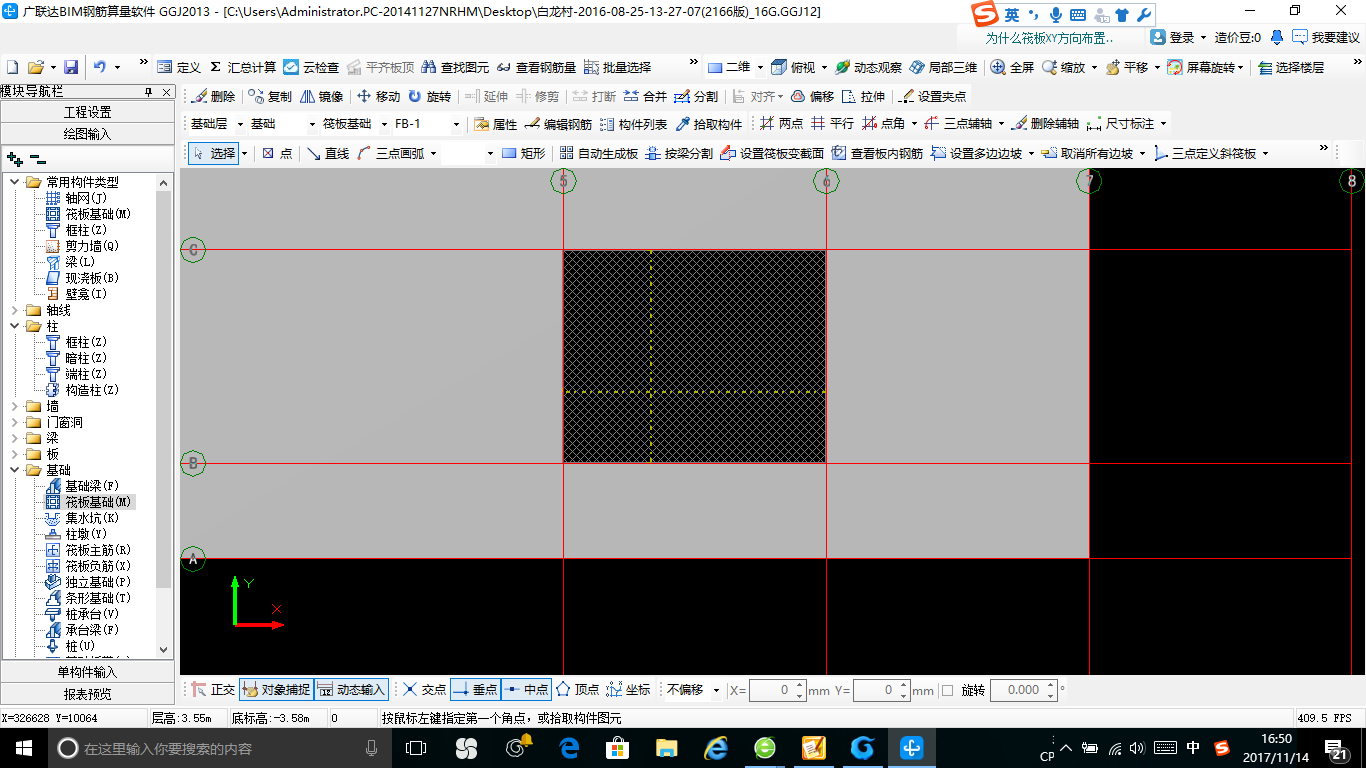Collapse the 常用构件类型 tree node

click(x=15, y=182)
